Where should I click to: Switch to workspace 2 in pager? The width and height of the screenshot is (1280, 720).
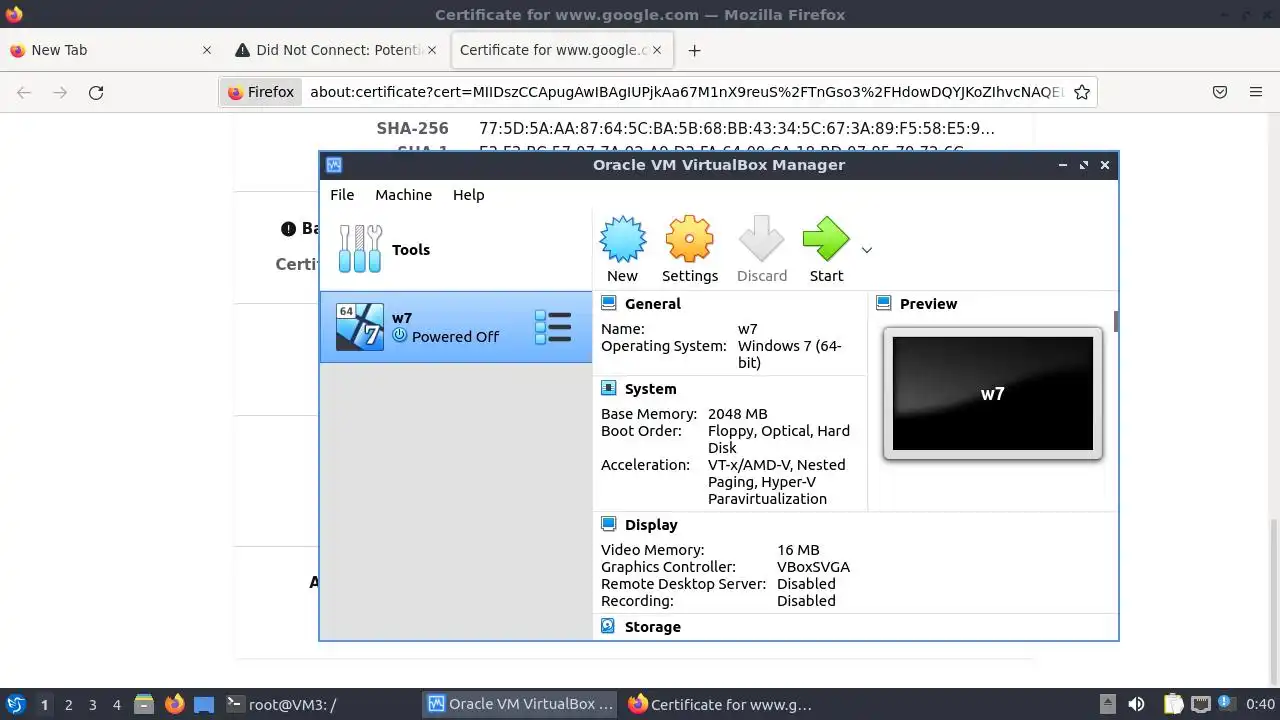(x=68, y=705)
